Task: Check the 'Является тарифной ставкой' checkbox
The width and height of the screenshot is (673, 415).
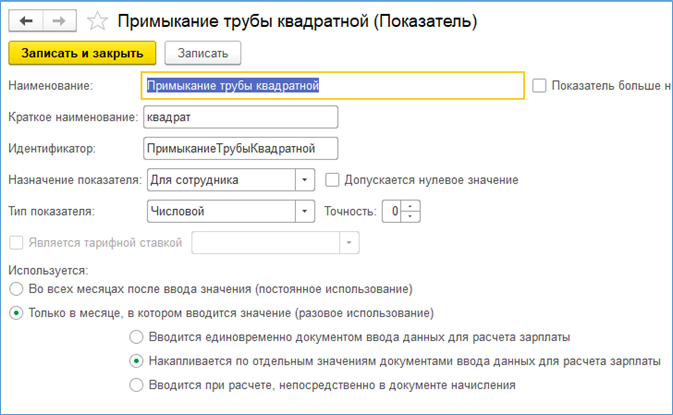Action: pyautogui.click(x=14, y=243)
